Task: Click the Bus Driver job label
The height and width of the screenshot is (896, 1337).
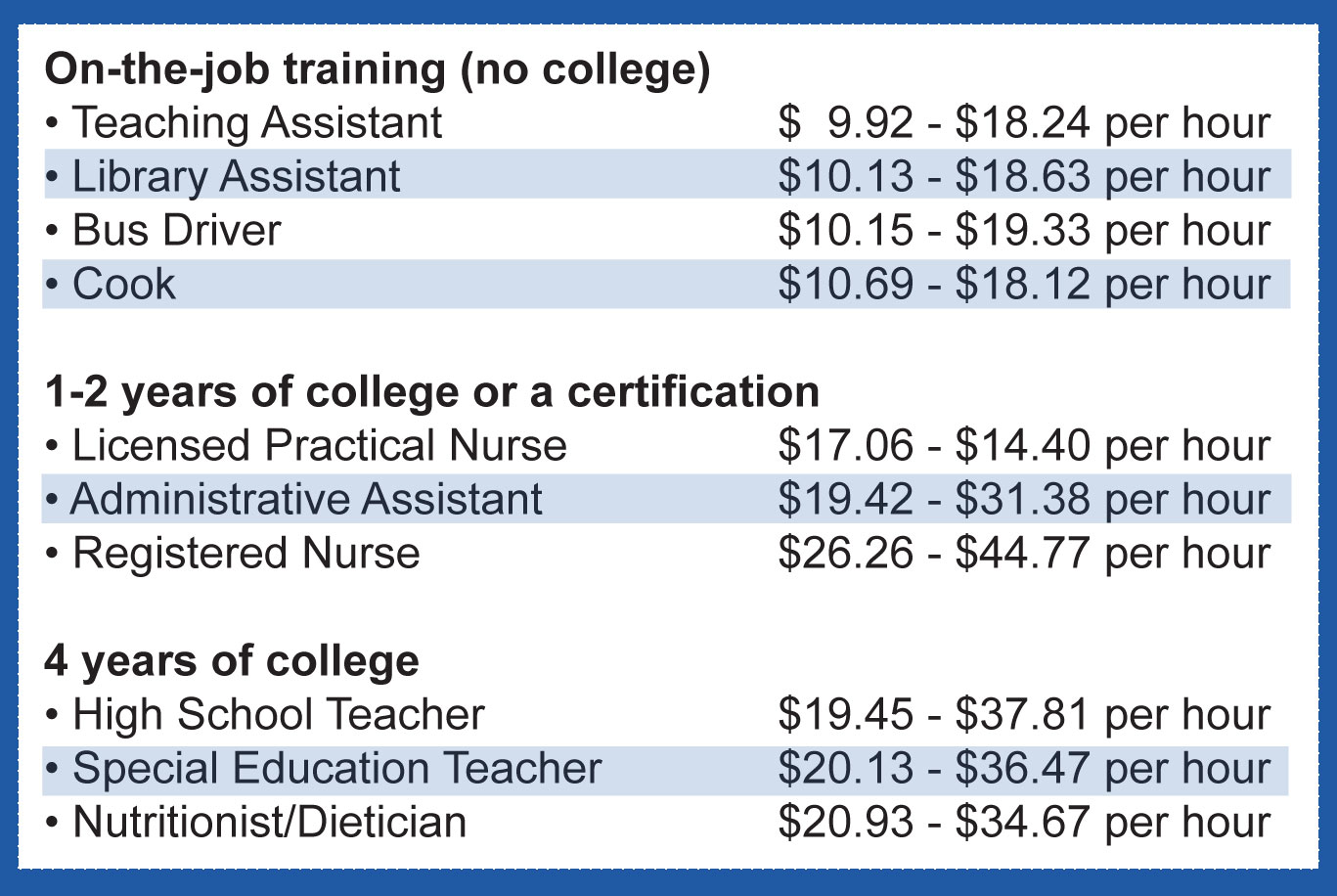Action: [x=176, y=231]
